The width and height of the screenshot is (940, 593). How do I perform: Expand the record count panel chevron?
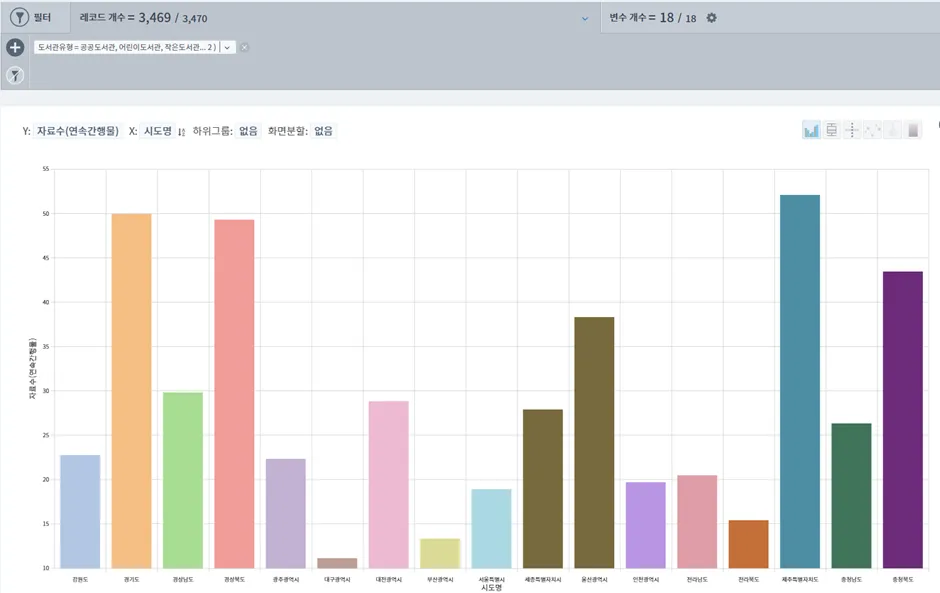pos(585,19)
